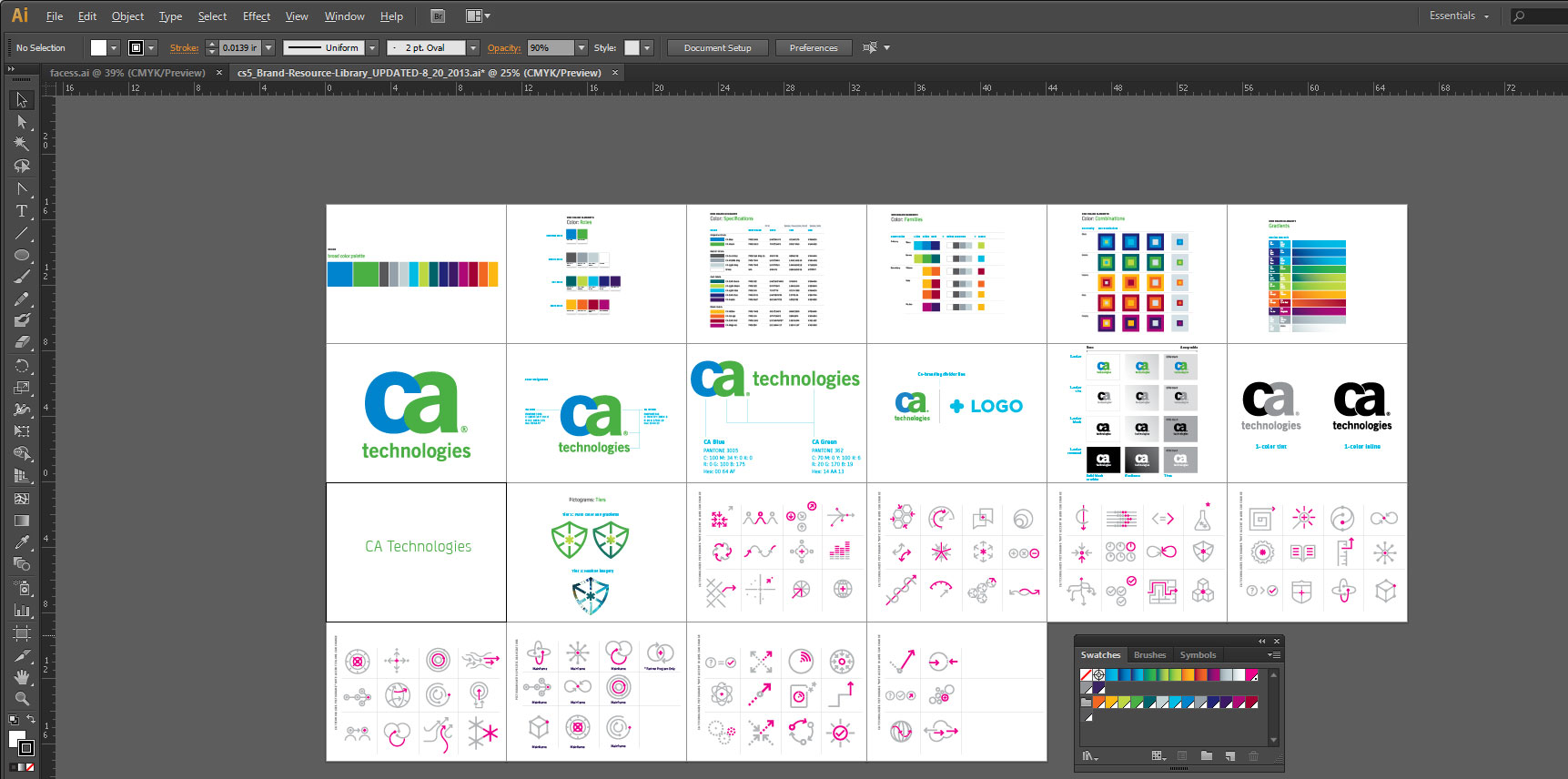
Task: Select the Selection (black arrow) tool
Action: coord(22,99)
